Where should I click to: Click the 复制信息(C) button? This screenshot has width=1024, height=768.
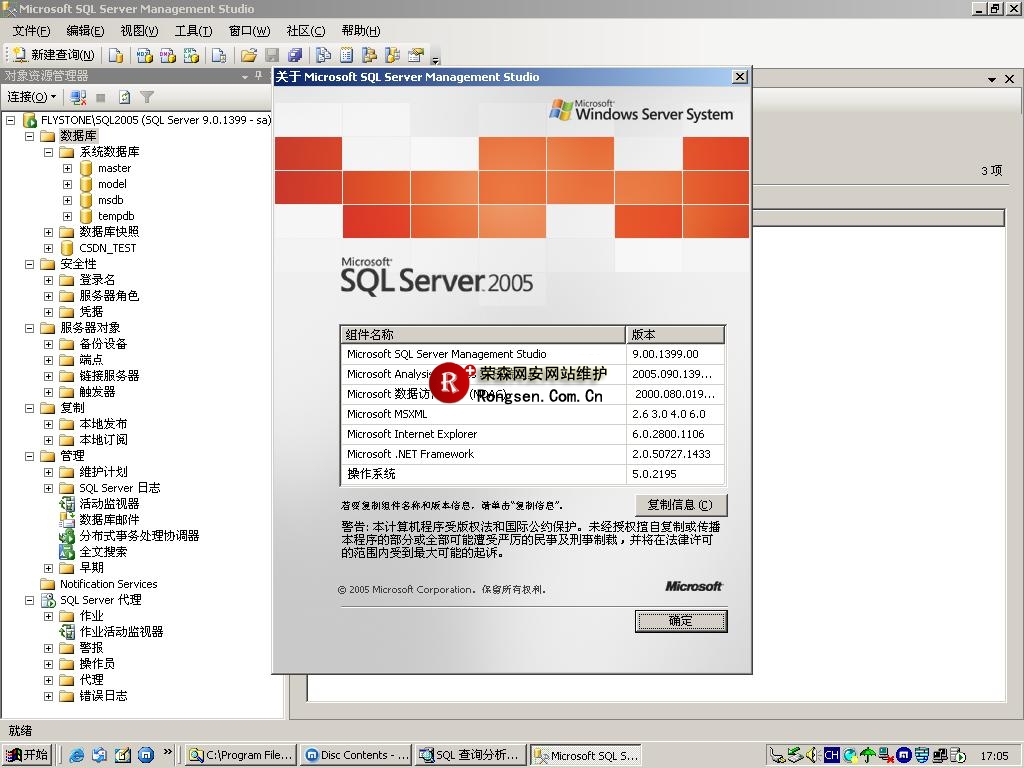(x=681, y=505)
